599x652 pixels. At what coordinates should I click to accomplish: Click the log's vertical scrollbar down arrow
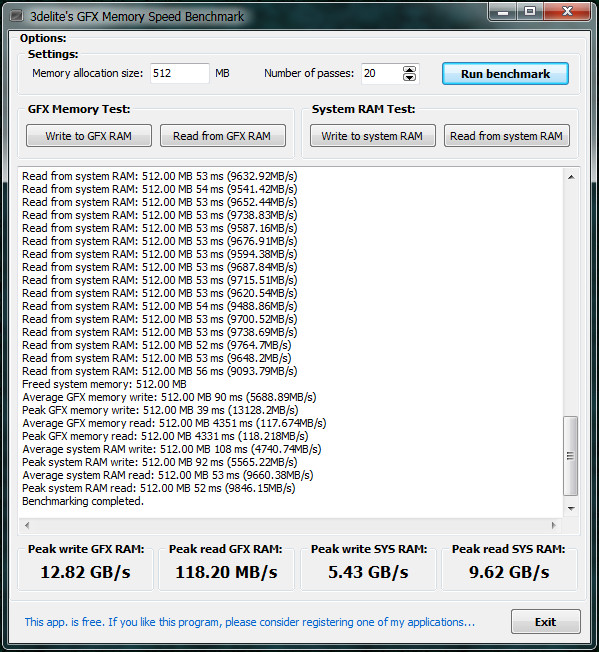tap(571, 509)
